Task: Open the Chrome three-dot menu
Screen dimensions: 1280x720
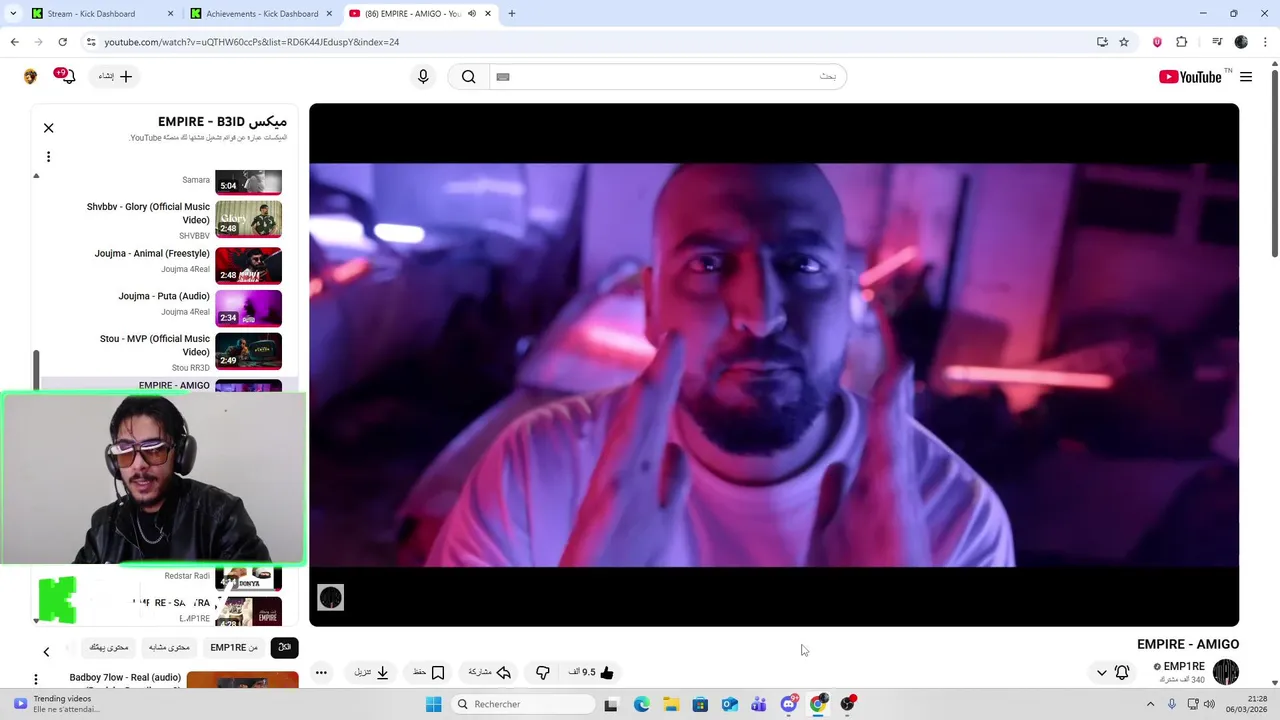Action: 1264,42
